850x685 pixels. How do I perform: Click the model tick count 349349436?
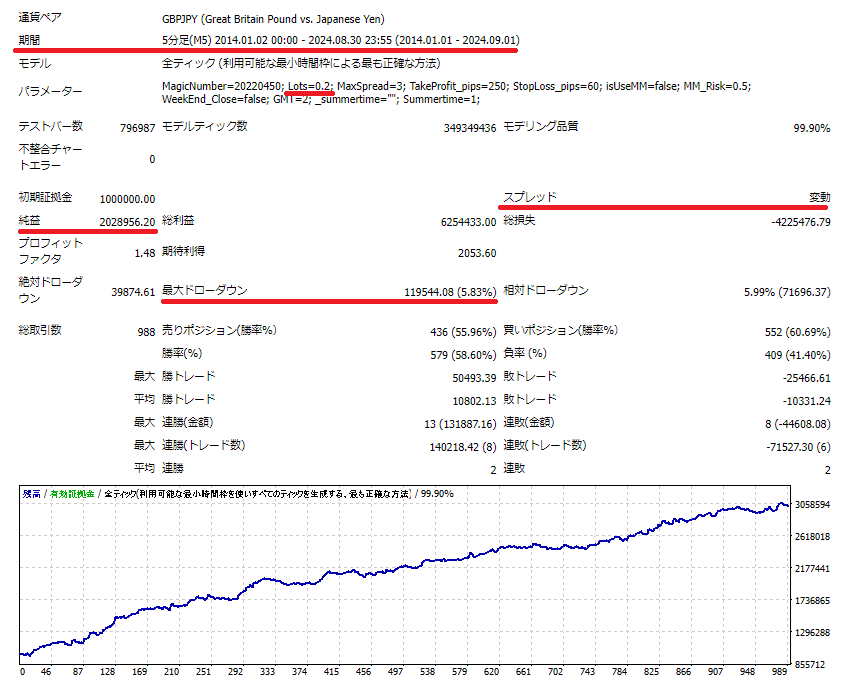point(469,128)
